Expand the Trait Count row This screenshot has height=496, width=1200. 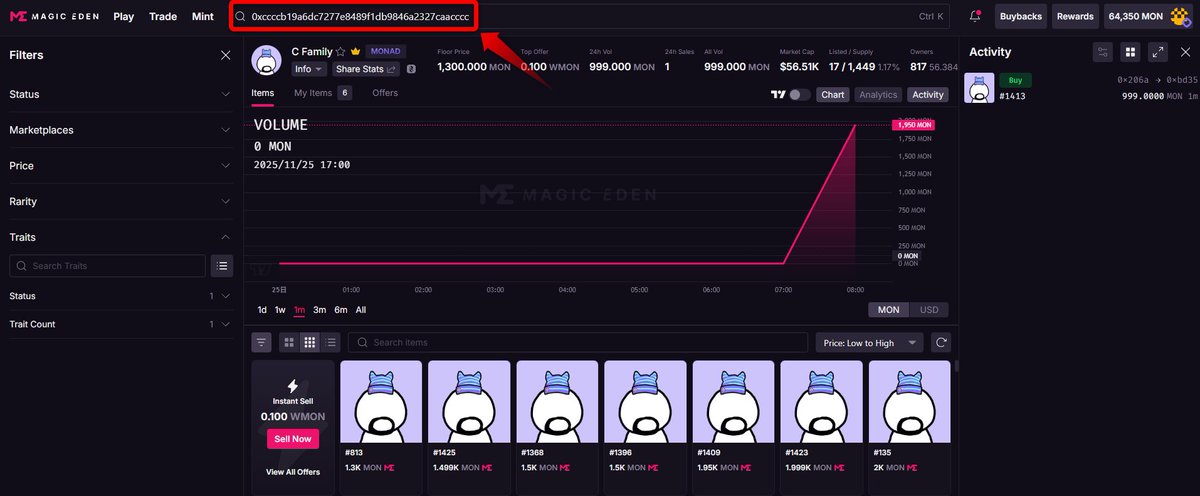(120, 324)
